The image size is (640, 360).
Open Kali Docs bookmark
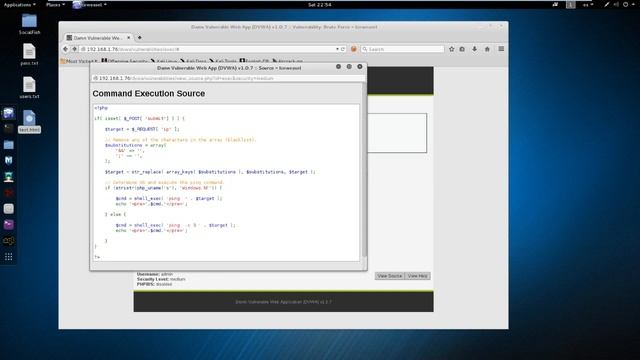pyautogui.click(x=193, y=61)
